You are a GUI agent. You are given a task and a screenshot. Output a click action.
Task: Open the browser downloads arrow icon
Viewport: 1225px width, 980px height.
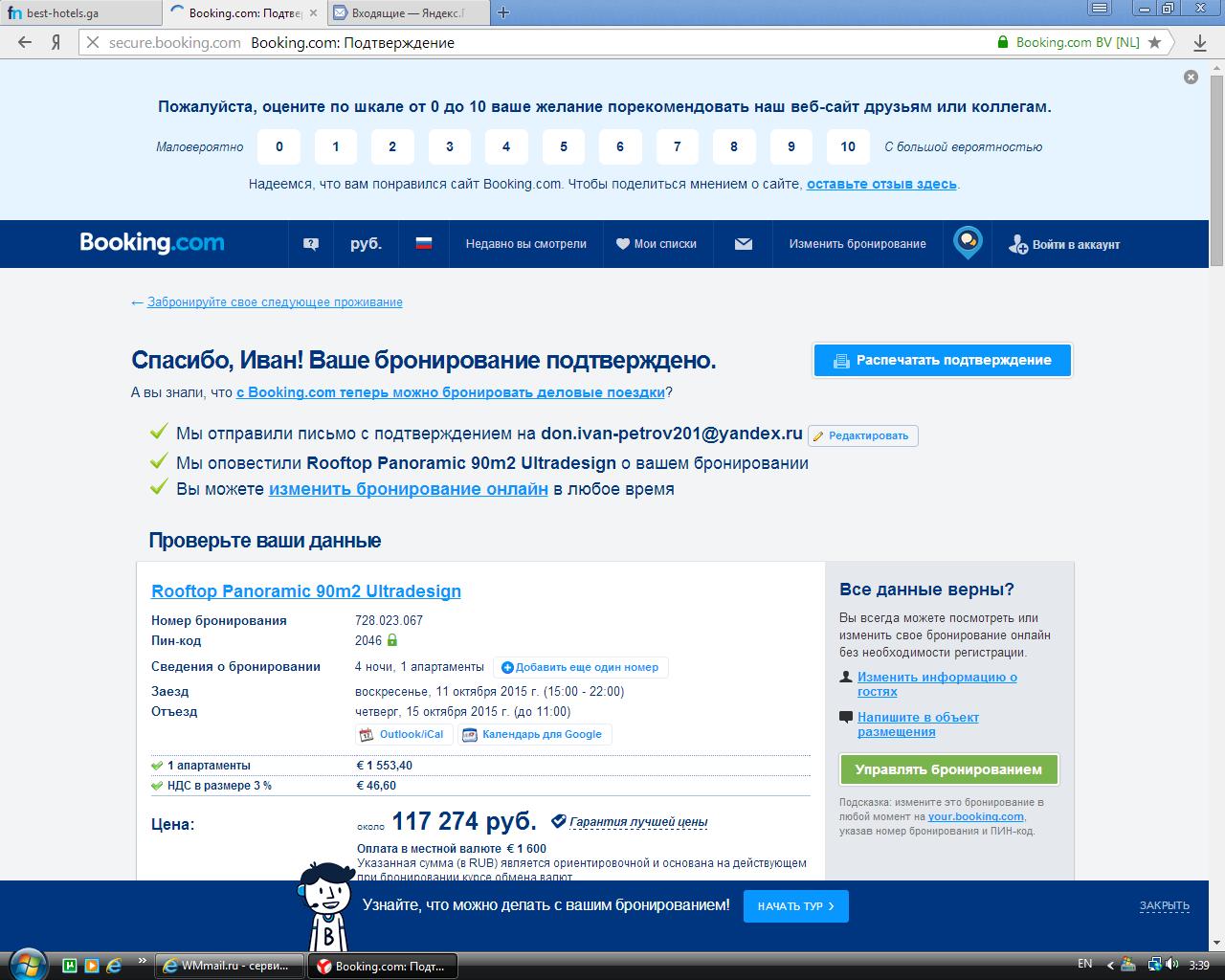(1200, 42)
